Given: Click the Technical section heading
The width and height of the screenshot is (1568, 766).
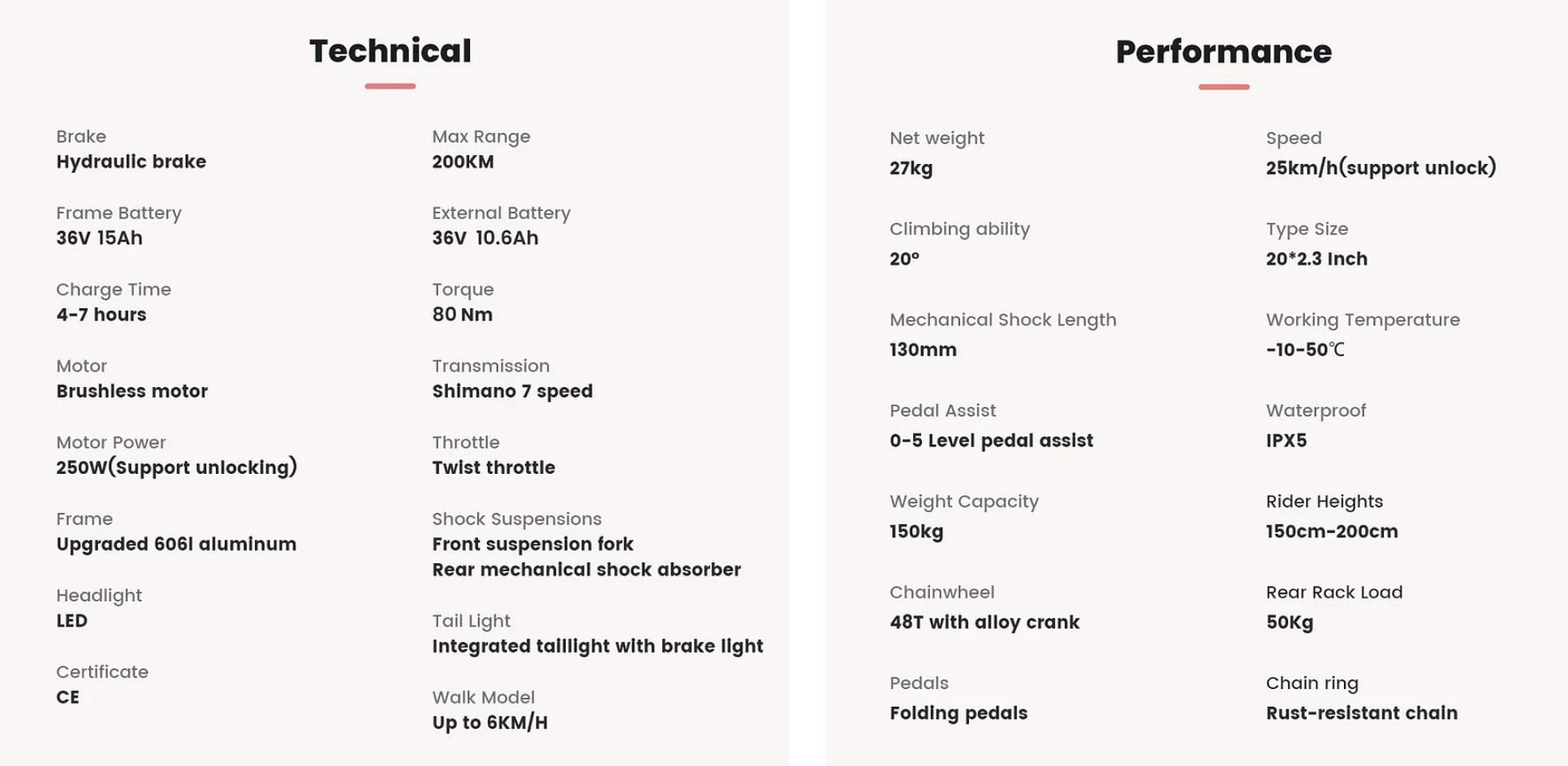Looking at the screenshot, I should [390, 51].
